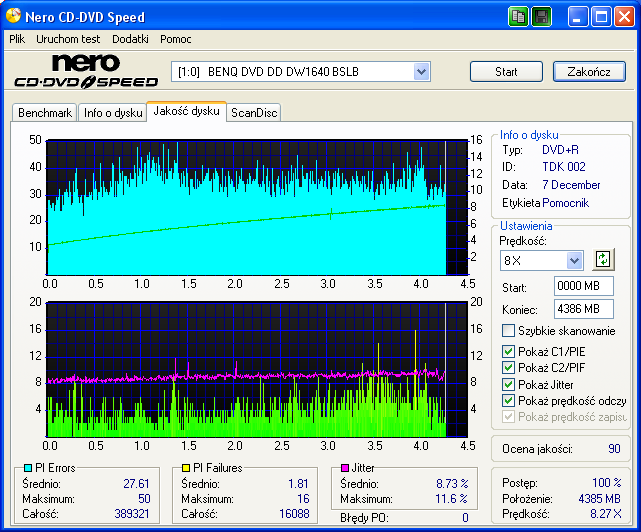Screen dimensions: 641x532
Task: Click the cyan PI Errors color swatch
Action: pyautogui.click(x=28, y=468)
